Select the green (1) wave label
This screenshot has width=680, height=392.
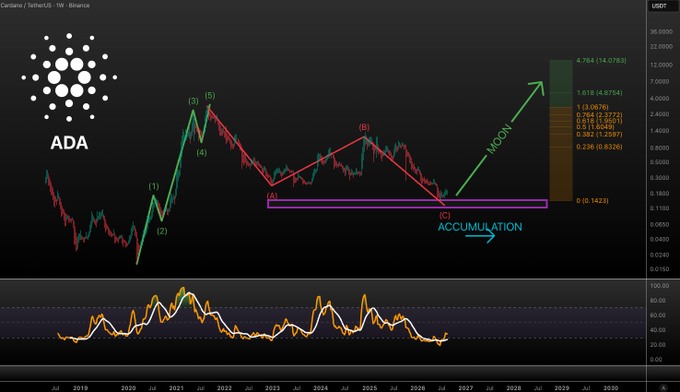click(x=154, y=186)
